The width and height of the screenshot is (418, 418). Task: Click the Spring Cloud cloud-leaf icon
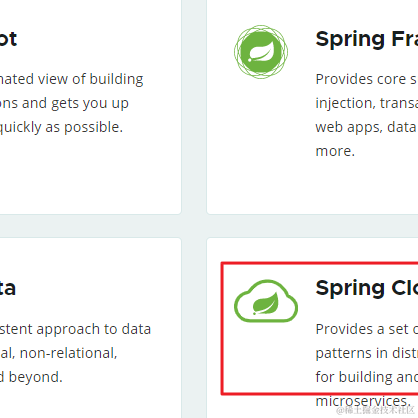[x=266, y=301]
